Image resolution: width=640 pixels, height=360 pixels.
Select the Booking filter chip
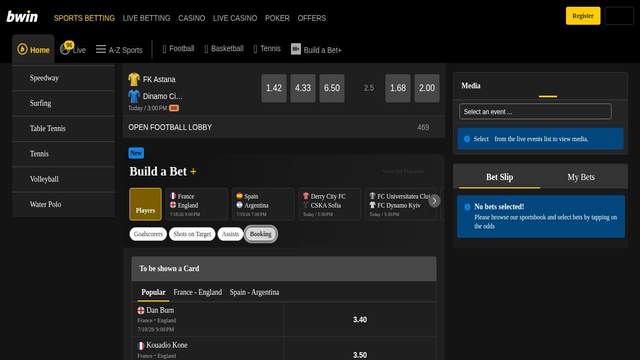coord(261,234)
